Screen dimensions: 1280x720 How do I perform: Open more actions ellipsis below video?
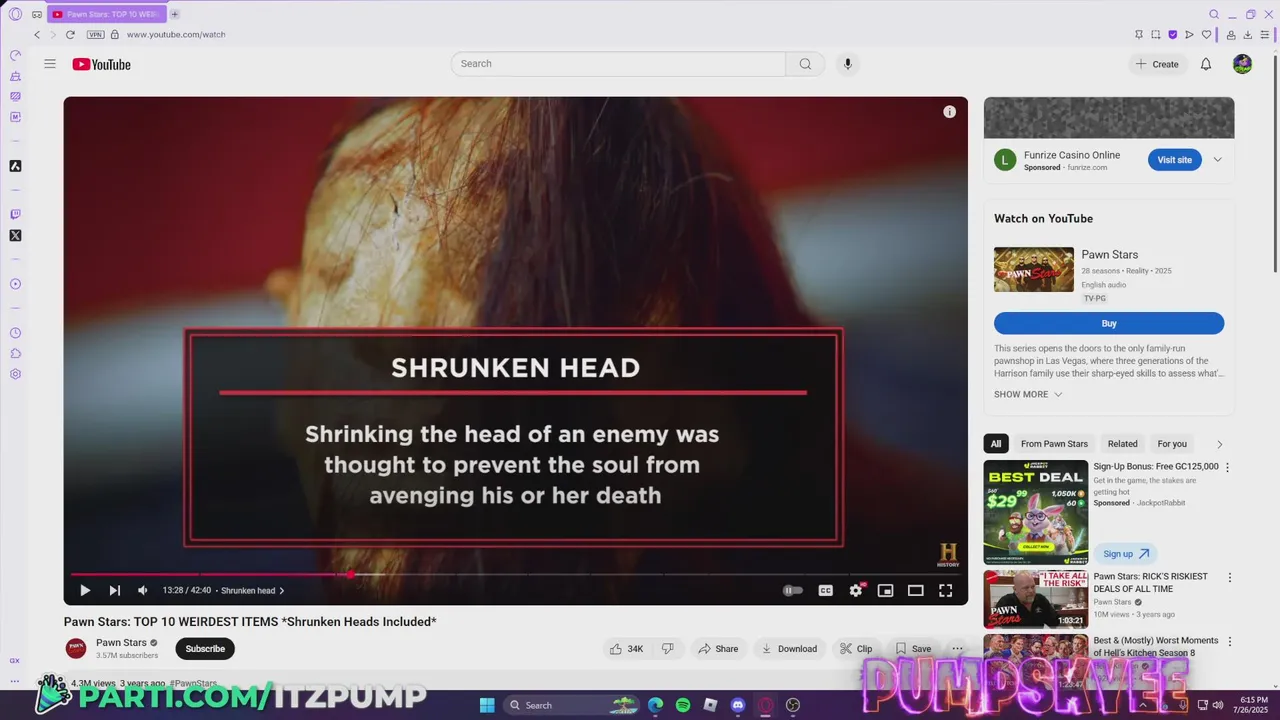click(x=957, y=649)
